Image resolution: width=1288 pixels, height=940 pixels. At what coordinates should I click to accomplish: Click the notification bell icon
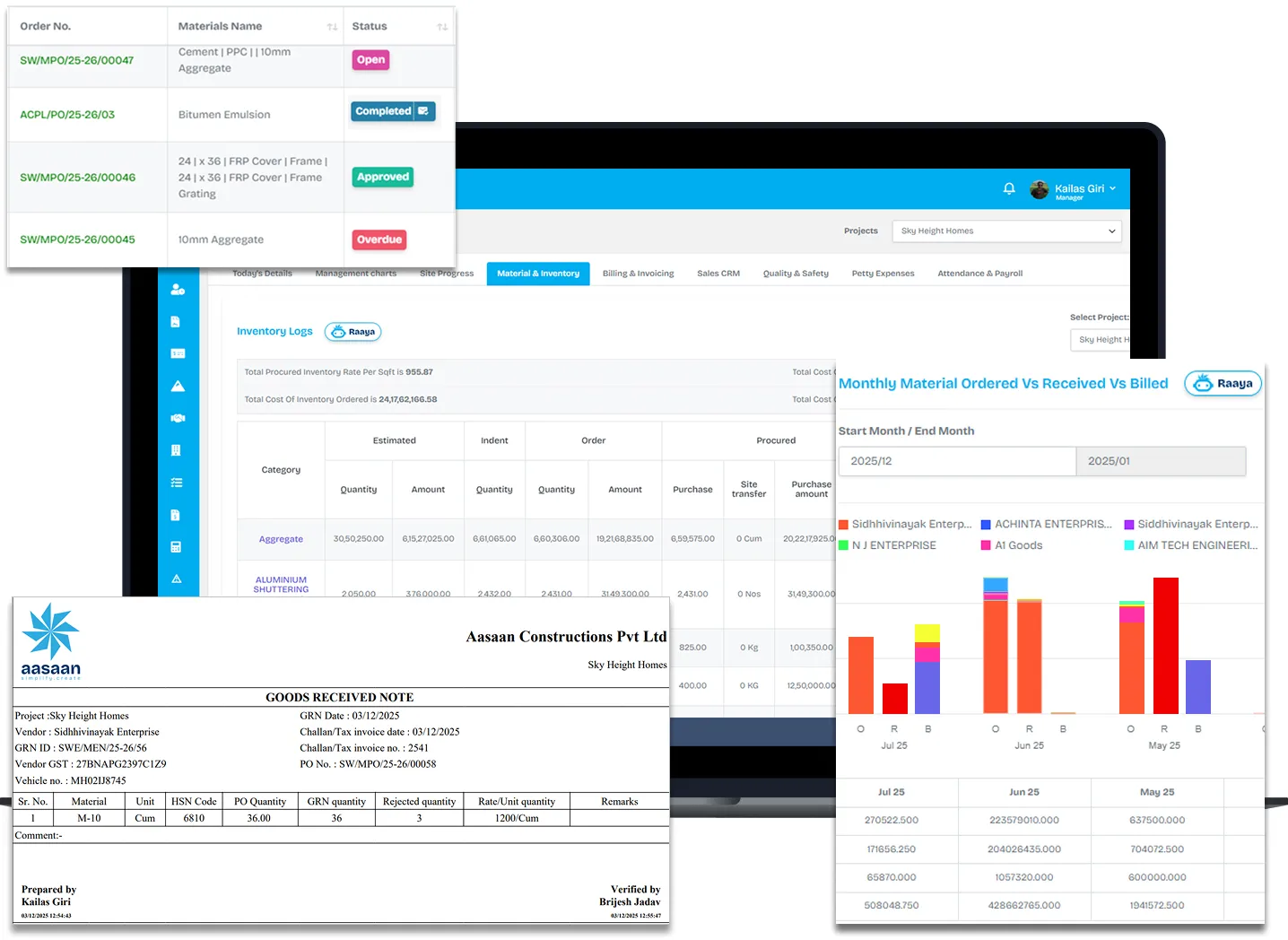tap(1009, 188)
